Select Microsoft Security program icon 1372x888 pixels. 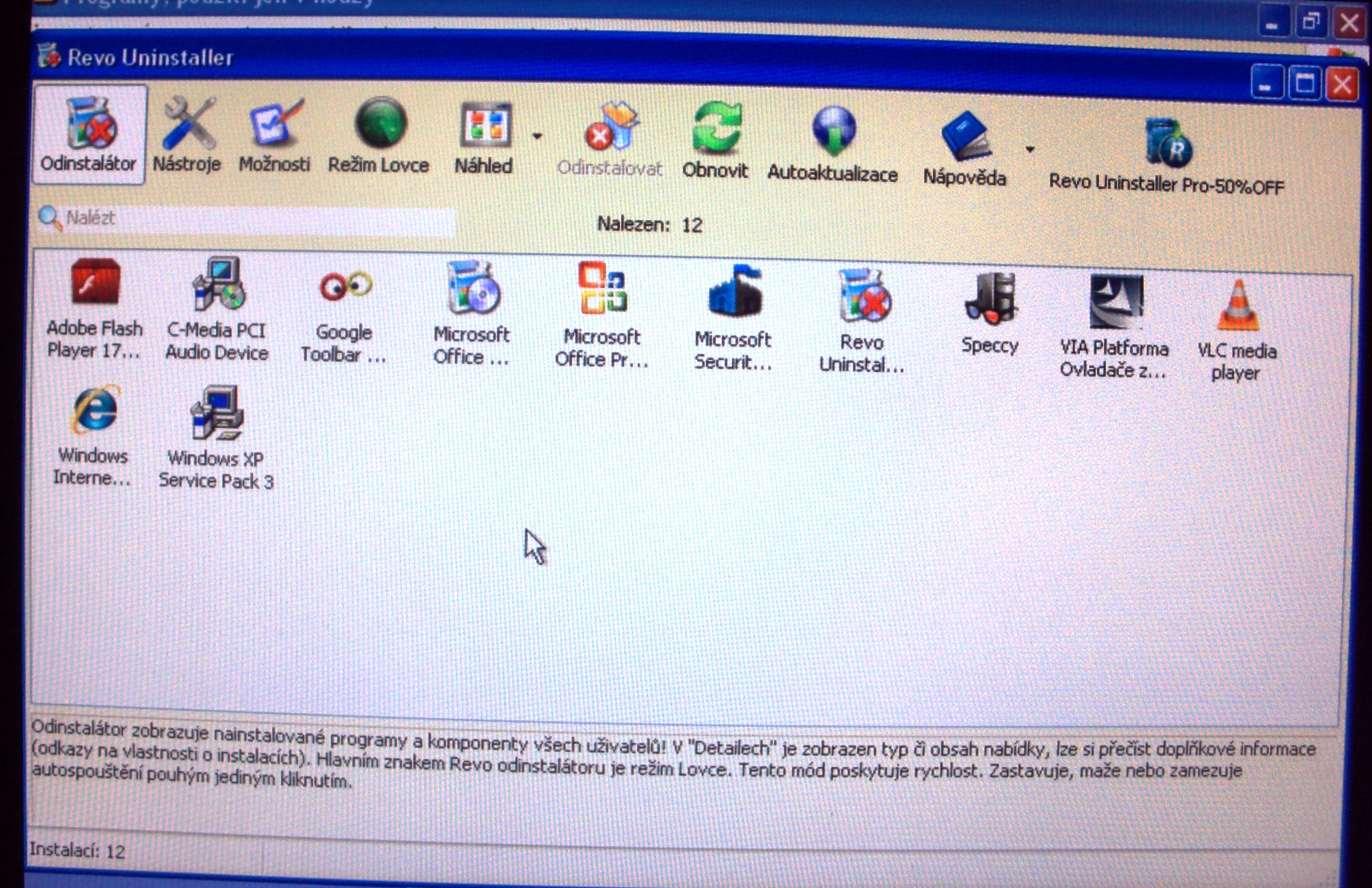[733, 318]
